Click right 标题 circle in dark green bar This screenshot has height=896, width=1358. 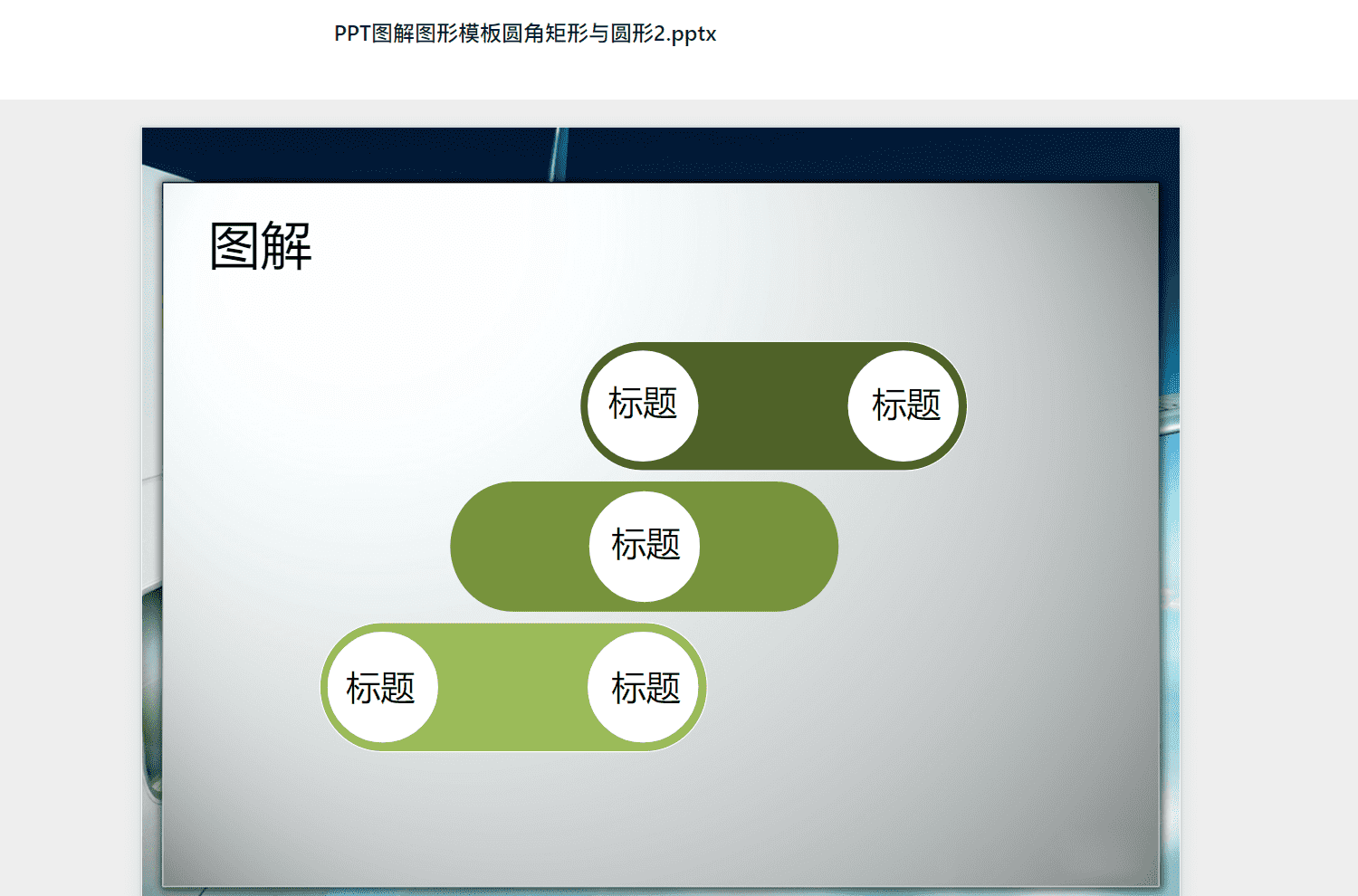coord(904,405)
